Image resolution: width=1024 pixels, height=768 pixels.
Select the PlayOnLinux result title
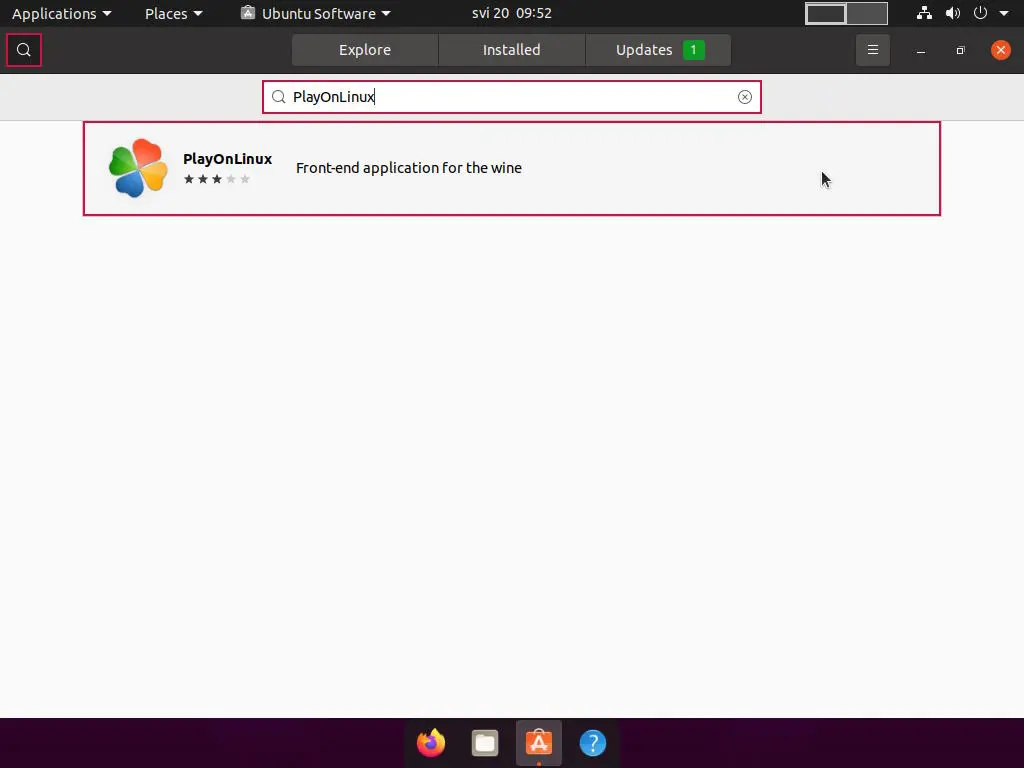(227, 159)
